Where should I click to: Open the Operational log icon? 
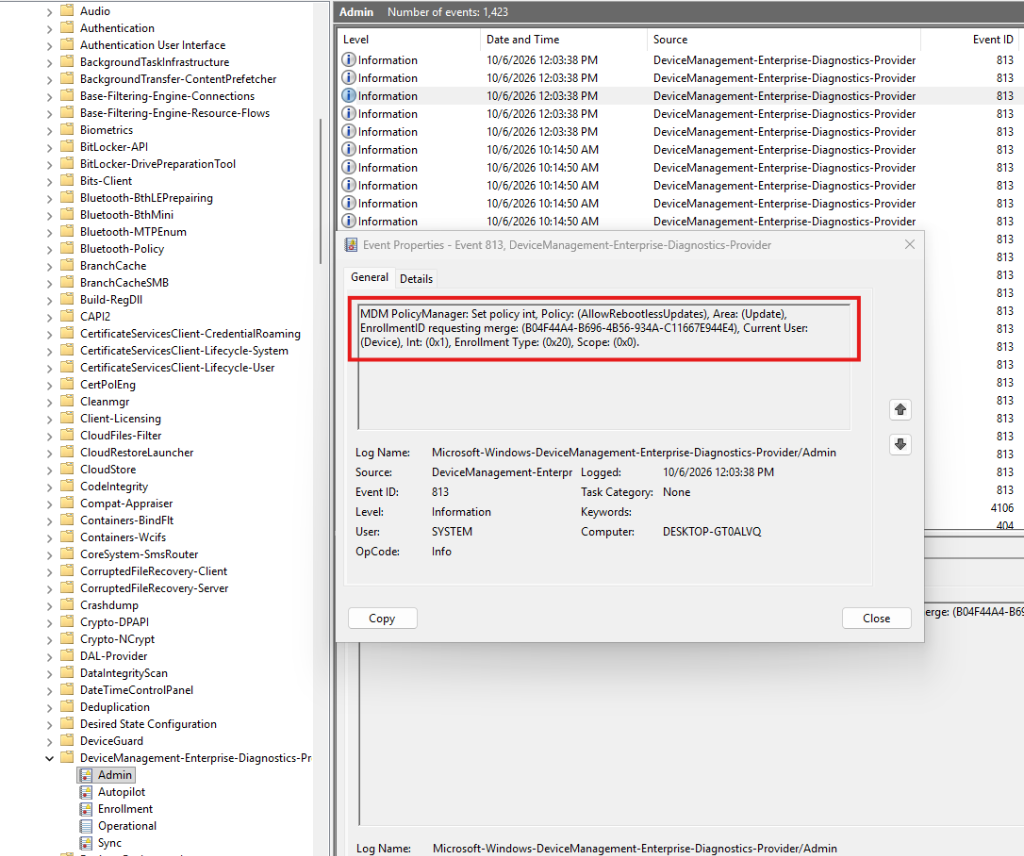[86, 826]
